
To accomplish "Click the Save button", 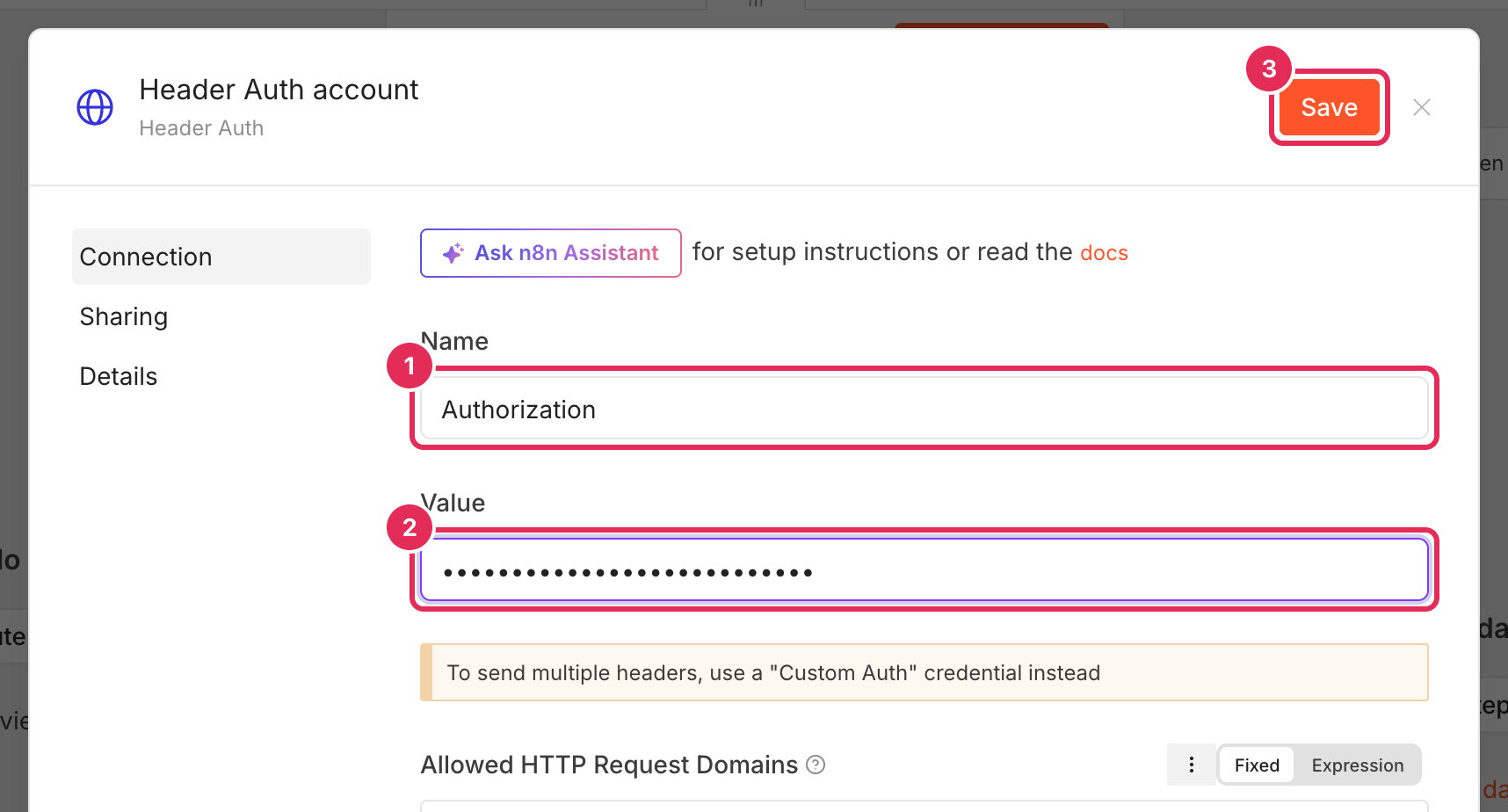I will 1329,107.
